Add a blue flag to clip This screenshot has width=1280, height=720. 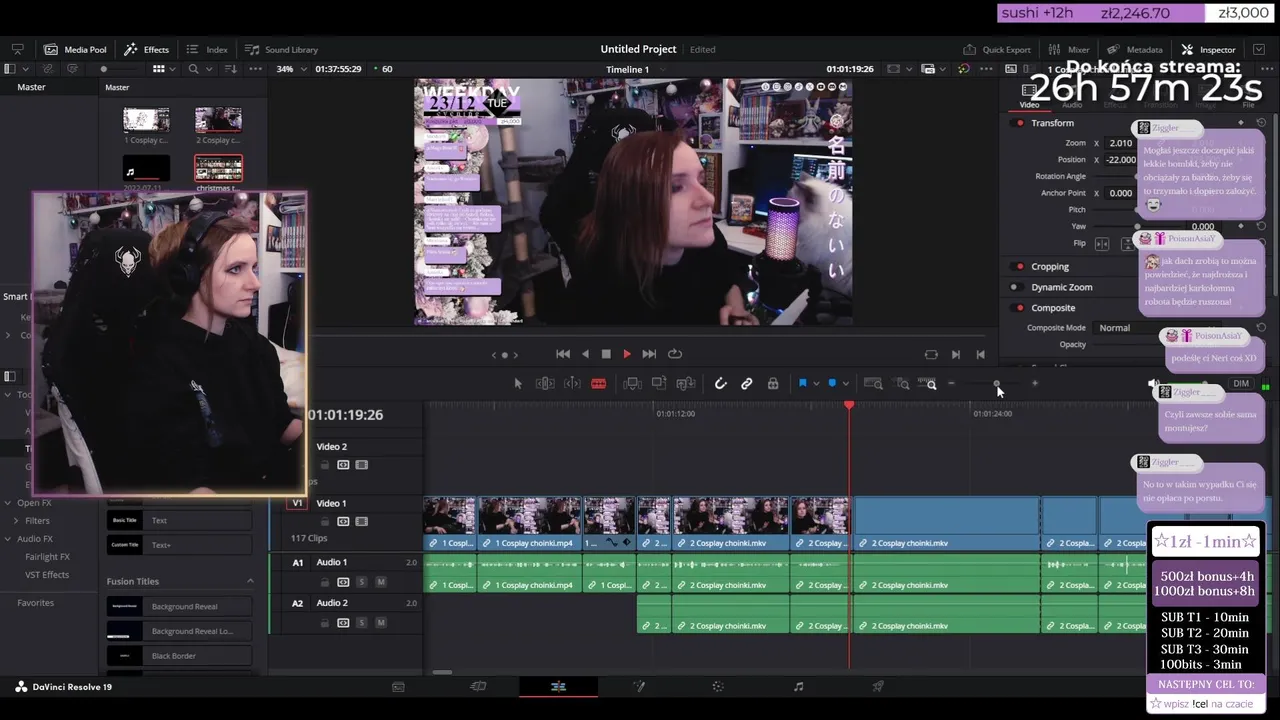click(802, 384)
